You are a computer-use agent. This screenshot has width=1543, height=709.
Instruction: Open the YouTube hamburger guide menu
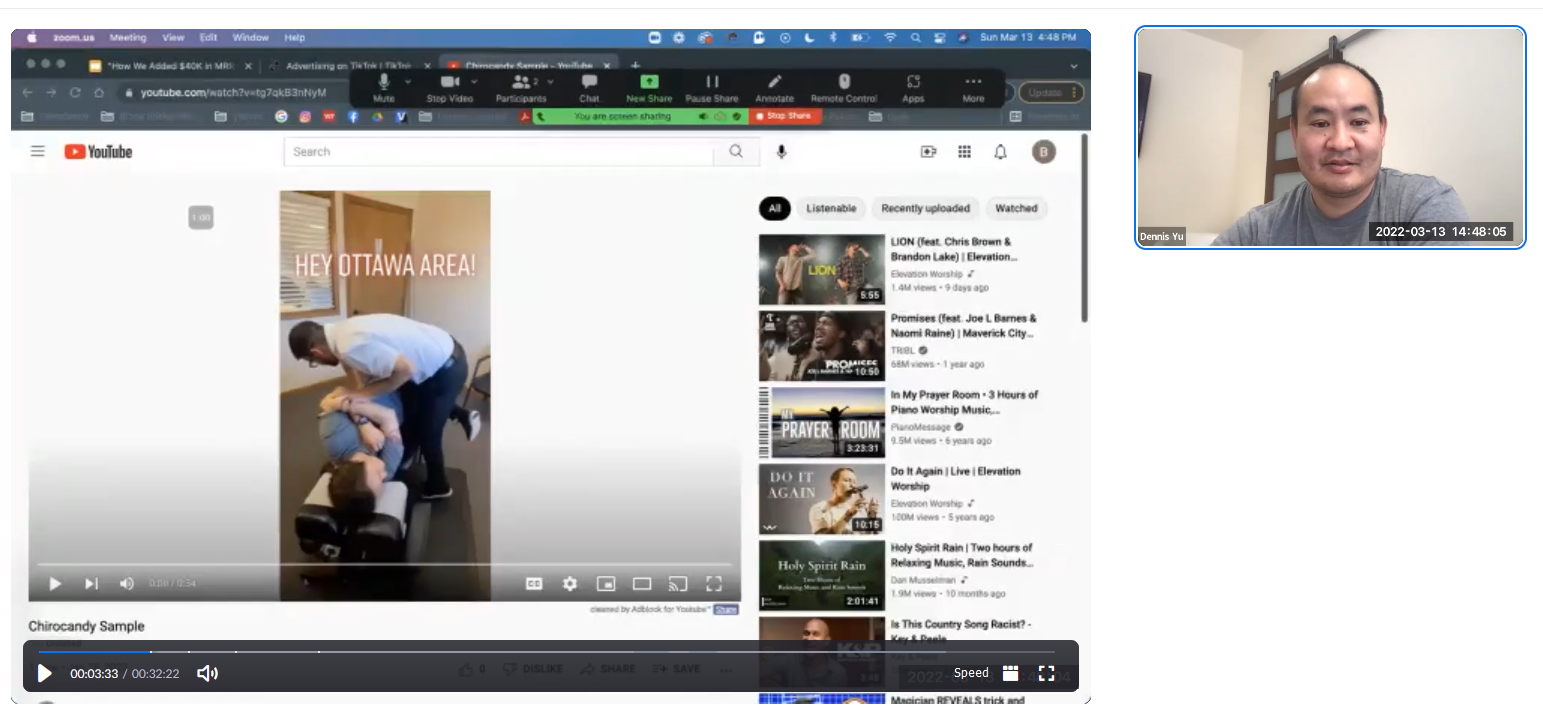tap(38, 151)
